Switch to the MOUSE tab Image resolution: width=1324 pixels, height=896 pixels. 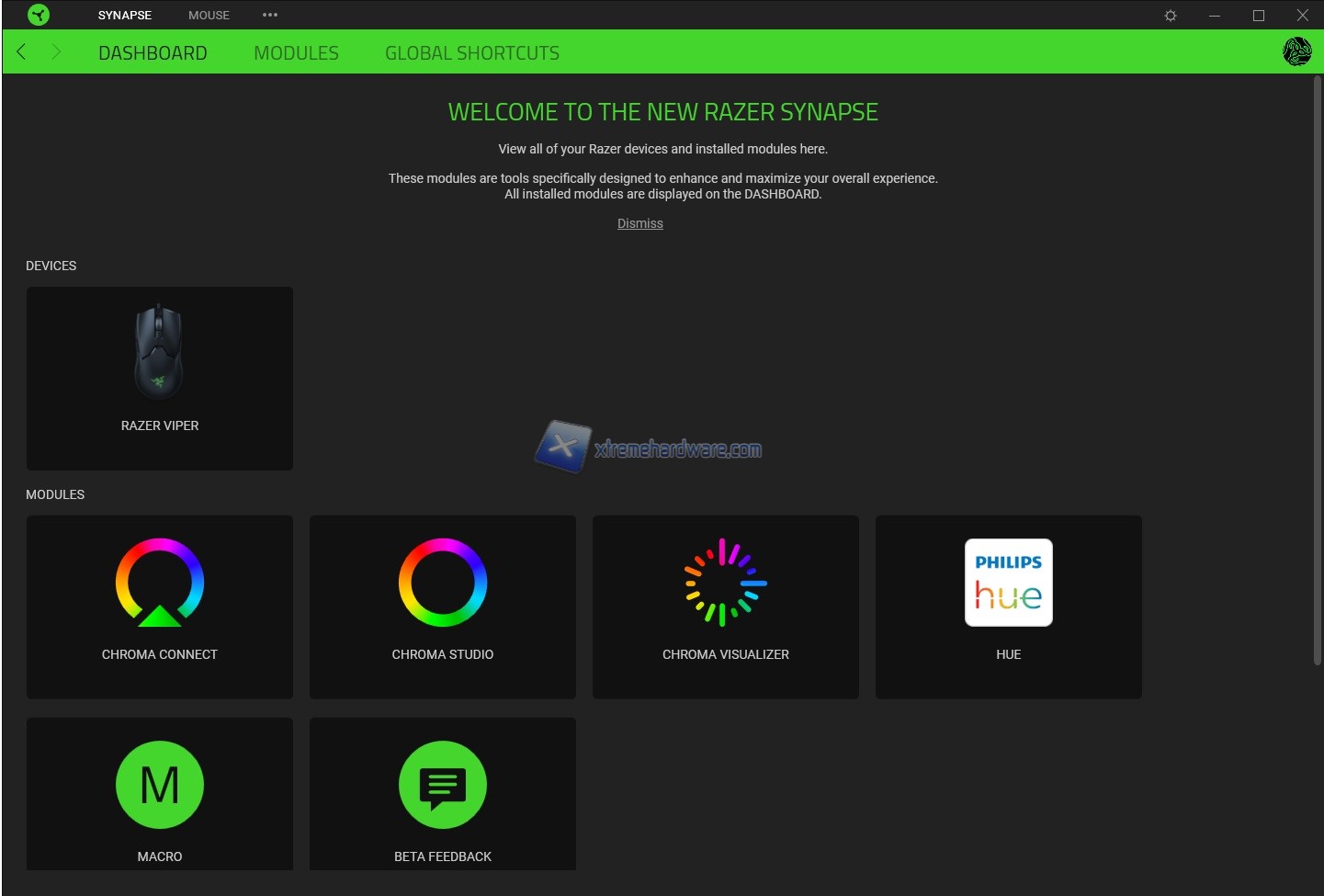(x=209, y=16)
